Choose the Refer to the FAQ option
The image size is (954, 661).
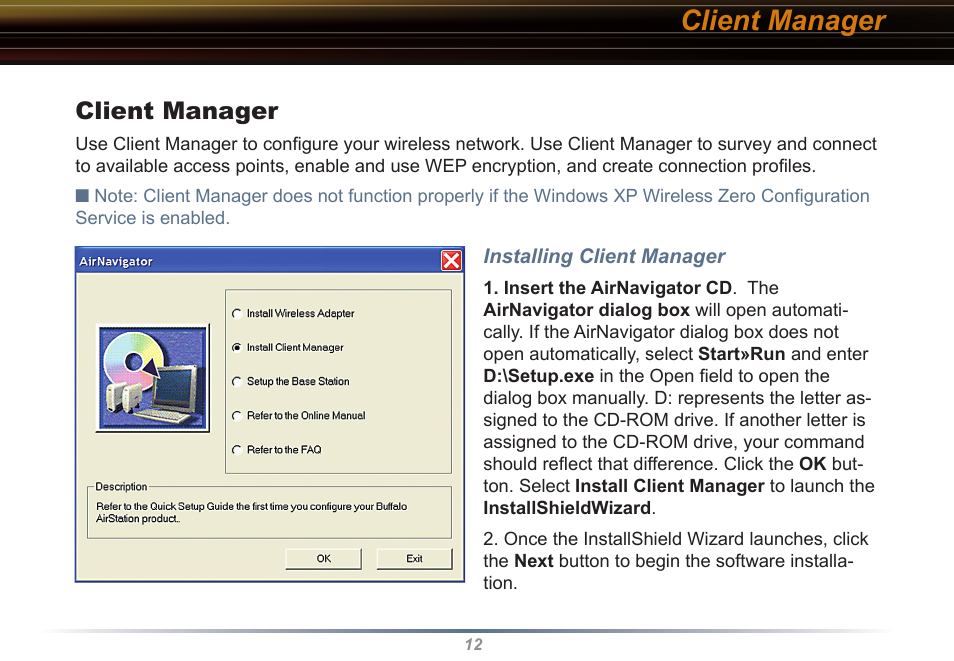coord(277,450)
